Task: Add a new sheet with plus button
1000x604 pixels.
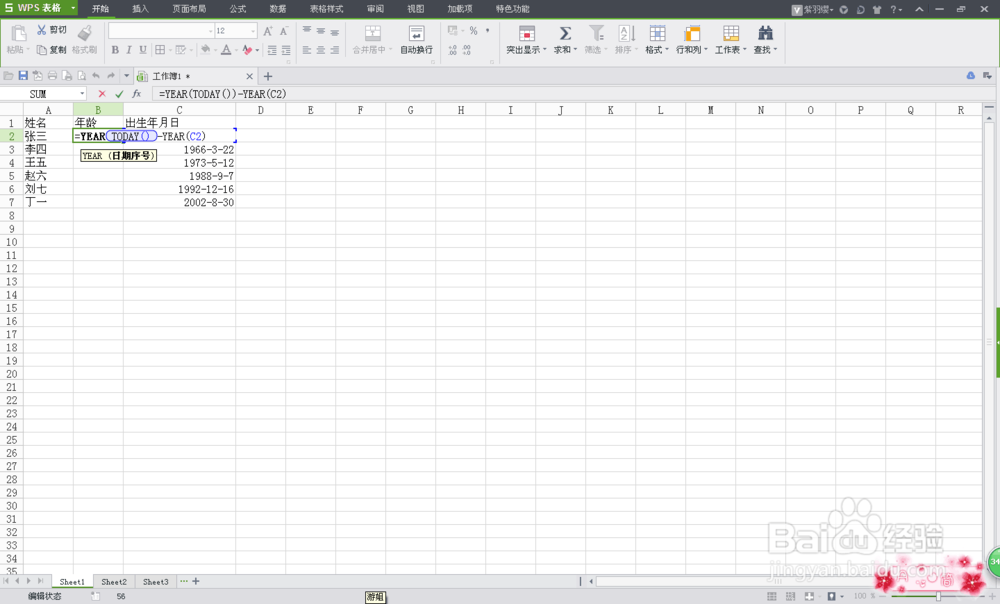Action: tap(196, 582)
